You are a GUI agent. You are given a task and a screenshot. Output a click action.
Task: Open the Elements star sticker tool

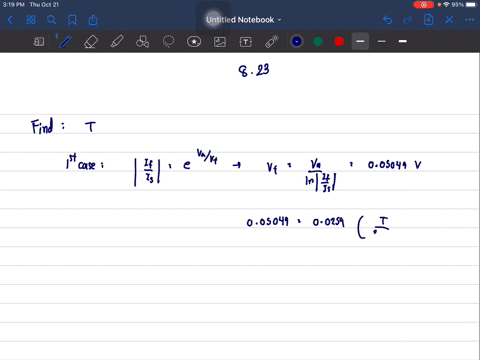[x=194, y=42]
